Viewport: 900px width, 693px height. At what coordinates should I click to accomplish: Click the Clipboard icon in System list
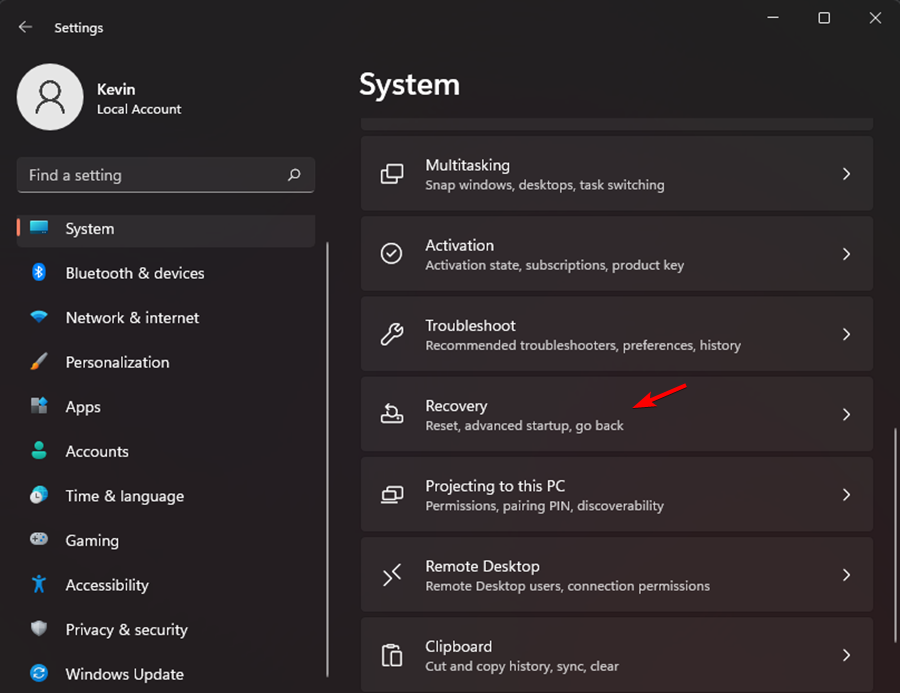point(392,655)
